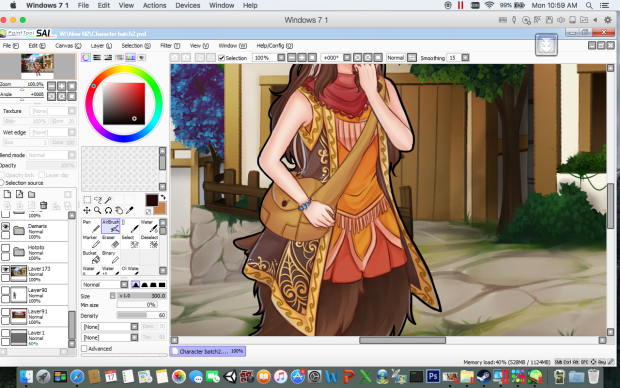
Task: Toggle the swatches panel icon
Action: 130,58
